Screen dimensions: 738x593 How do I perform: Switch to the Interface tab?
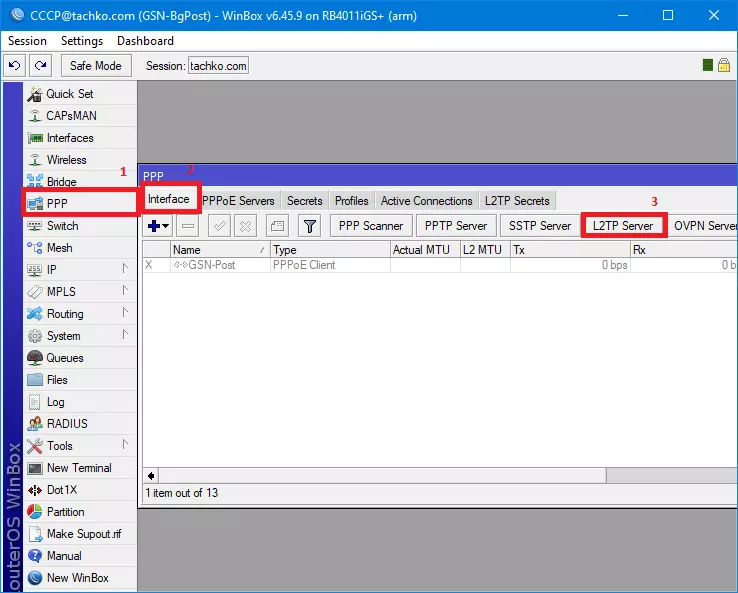[x=168, y=199]
